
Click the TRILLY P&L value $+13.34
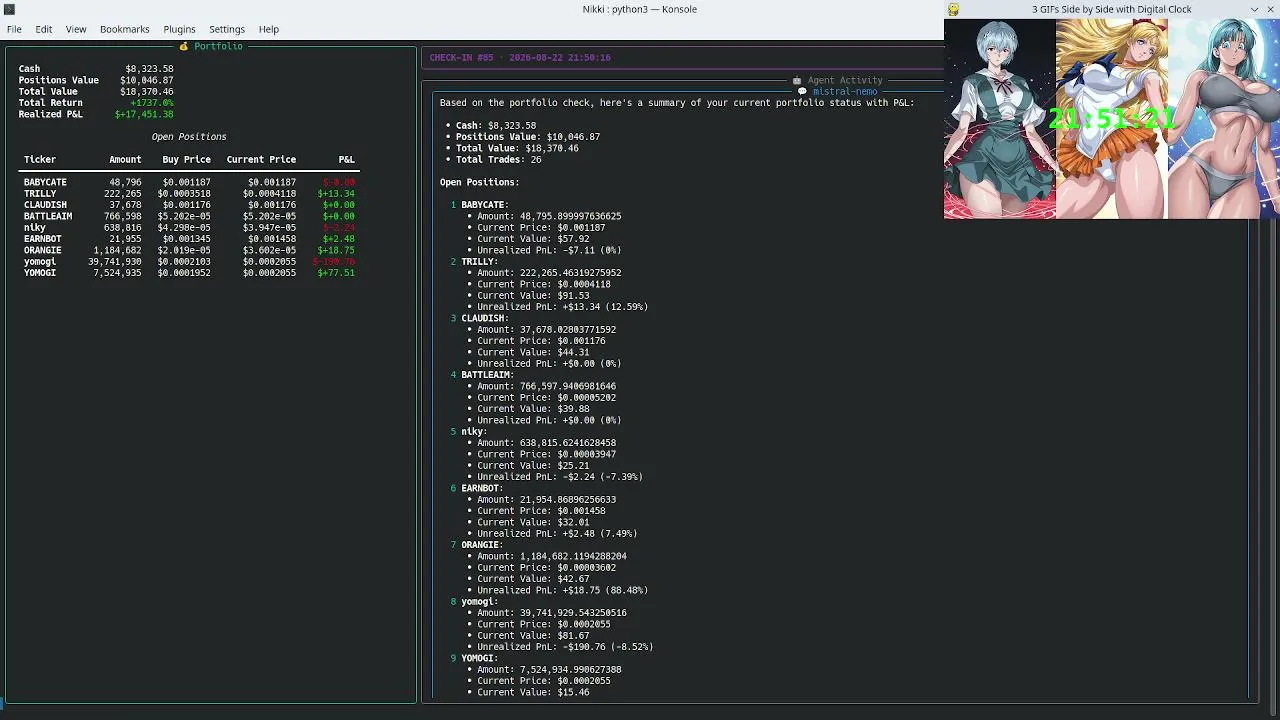tap(336, 194)
